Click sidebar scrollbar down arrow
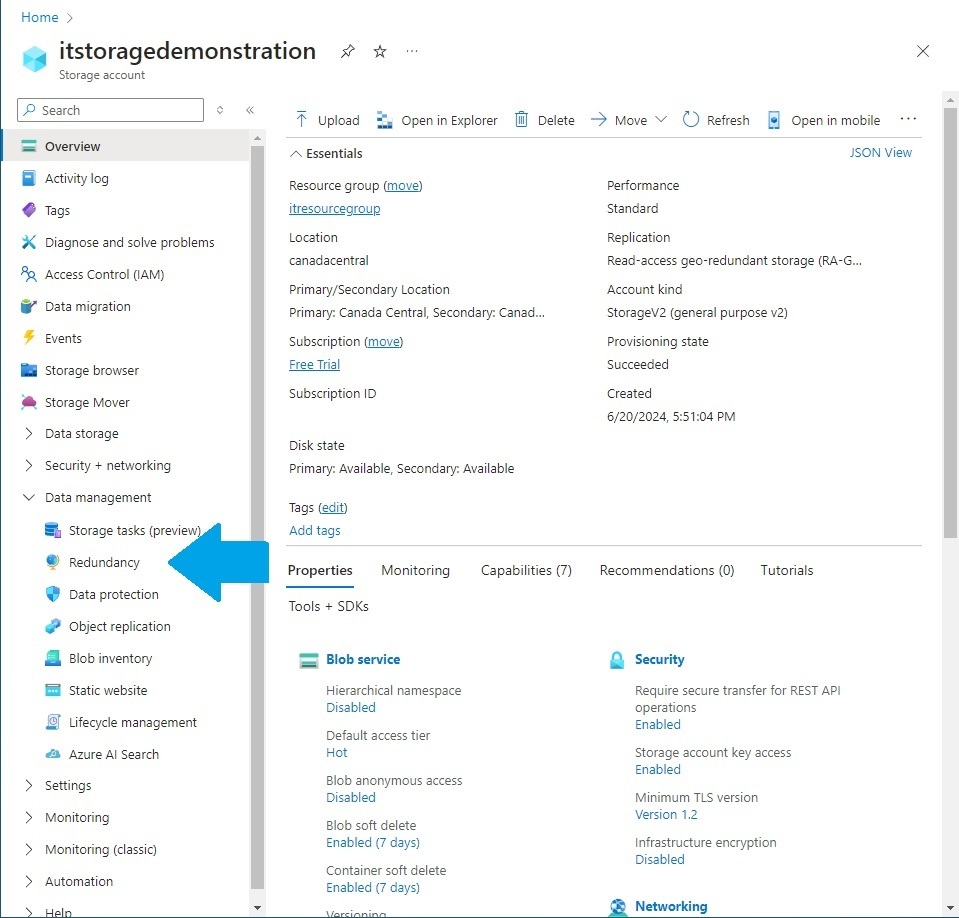 pos(257,908)
